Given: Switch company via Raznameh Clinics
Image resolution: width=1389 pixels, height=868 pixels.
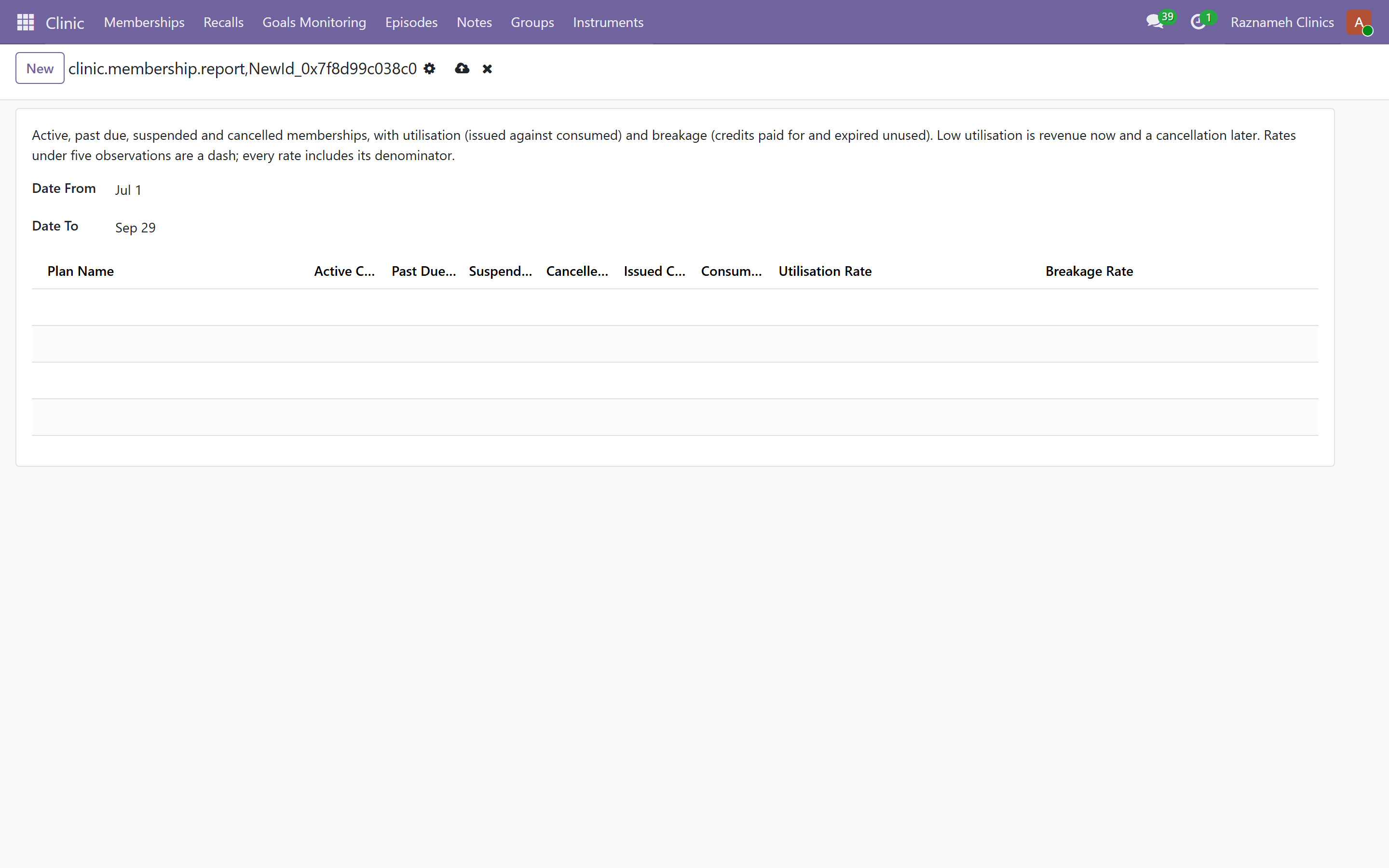Looking at the screenshot, I should click(x=1281, y=22).
